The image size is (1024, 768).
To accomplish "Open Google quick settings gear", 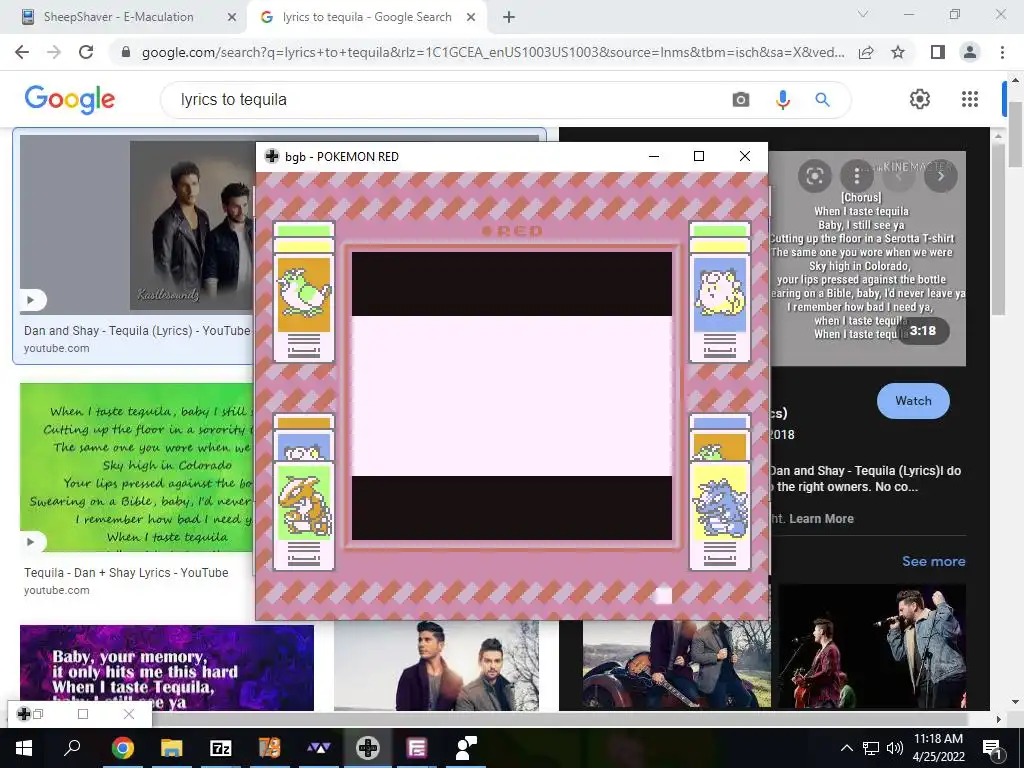I will tap(920, 99).
